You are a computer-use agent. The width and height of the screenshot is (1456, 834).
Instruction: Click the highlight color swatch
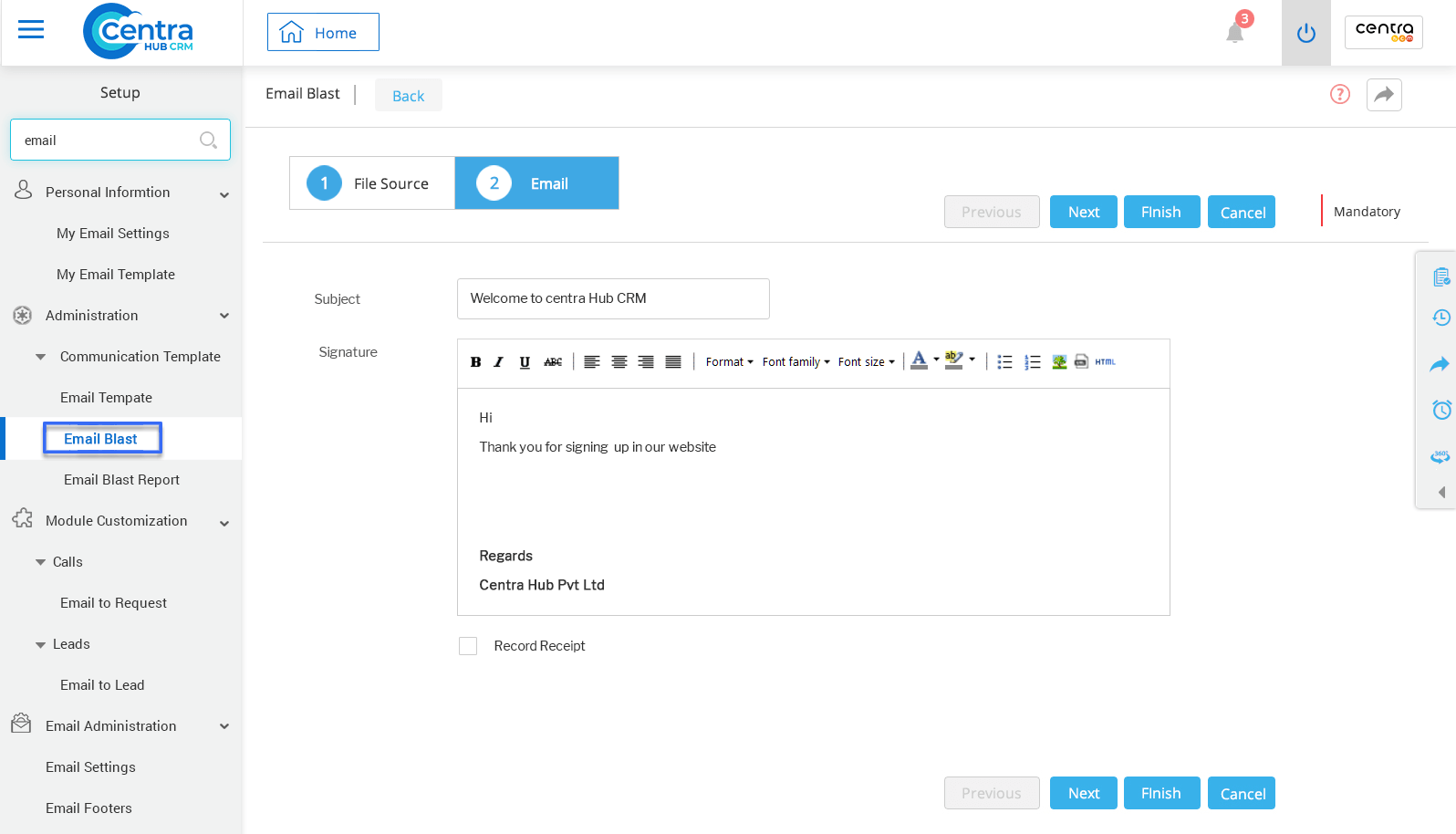point(954,360)
